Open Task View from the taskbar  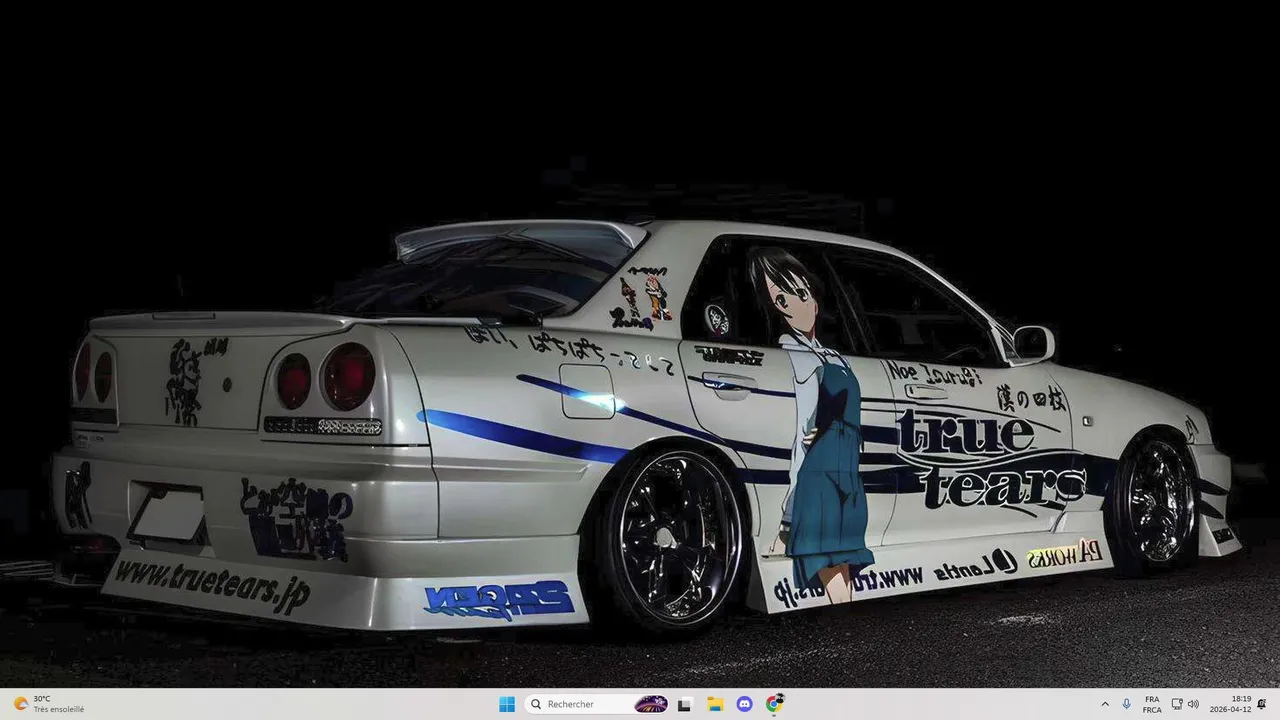(x=684, y=704)
